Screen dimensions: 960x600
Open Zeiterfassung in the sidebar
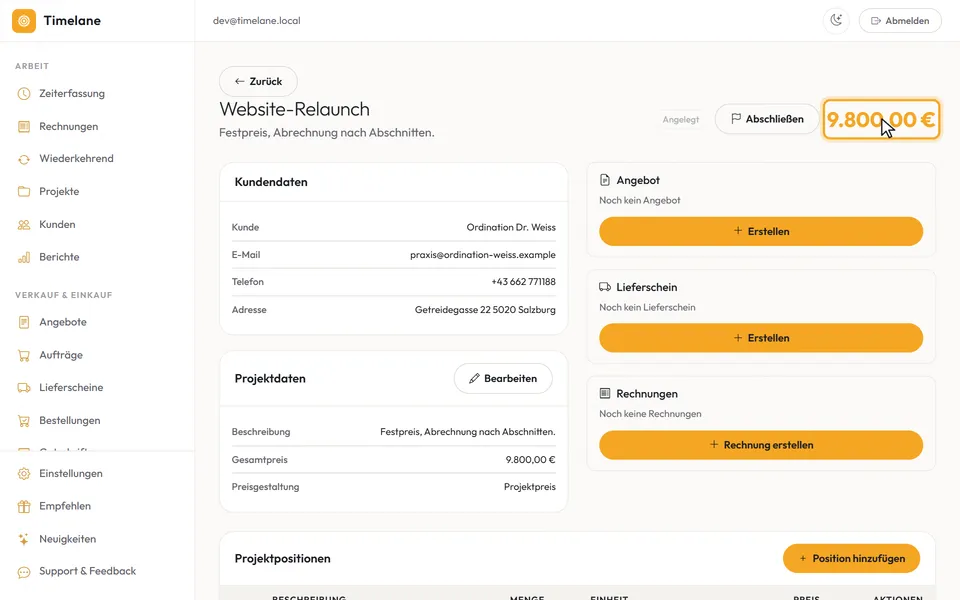(72, 94)
